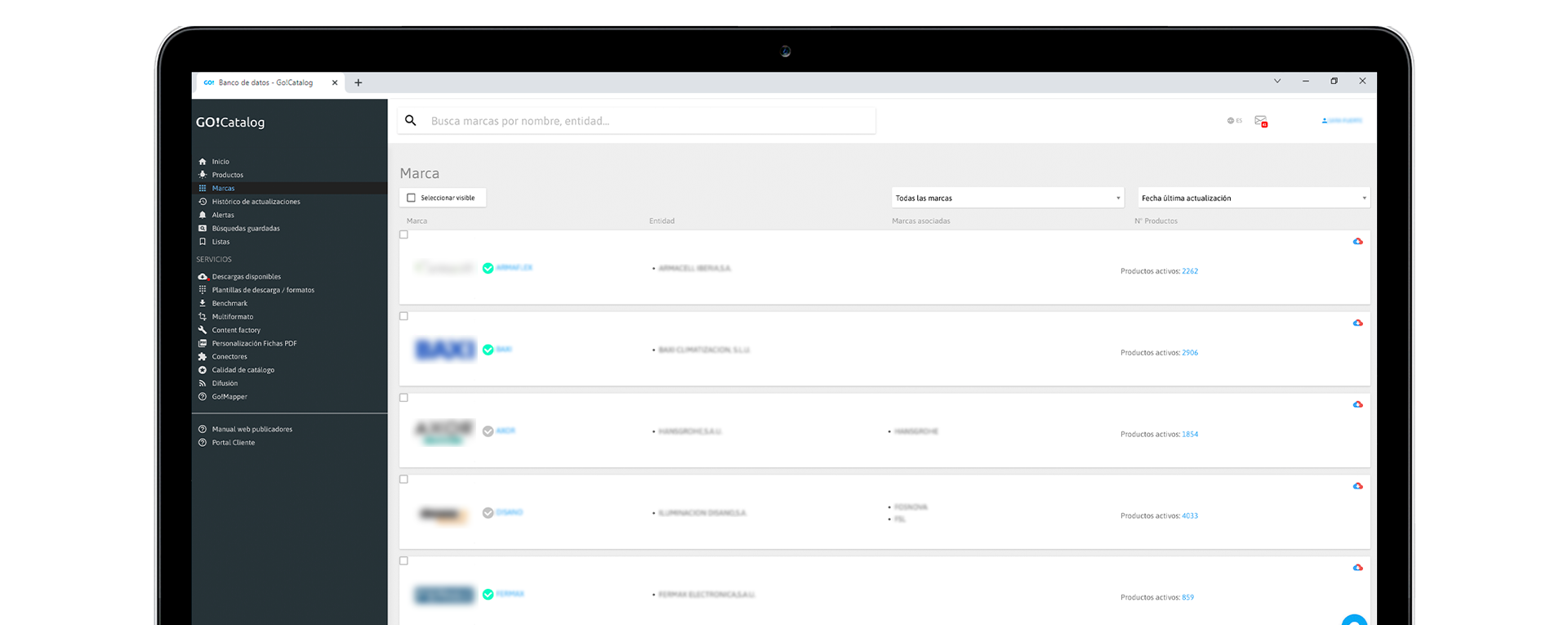Open Listas in the sidebar
Image resolution: width=1568 pixels, height=625 pixels.
click(x=220, y=242)
